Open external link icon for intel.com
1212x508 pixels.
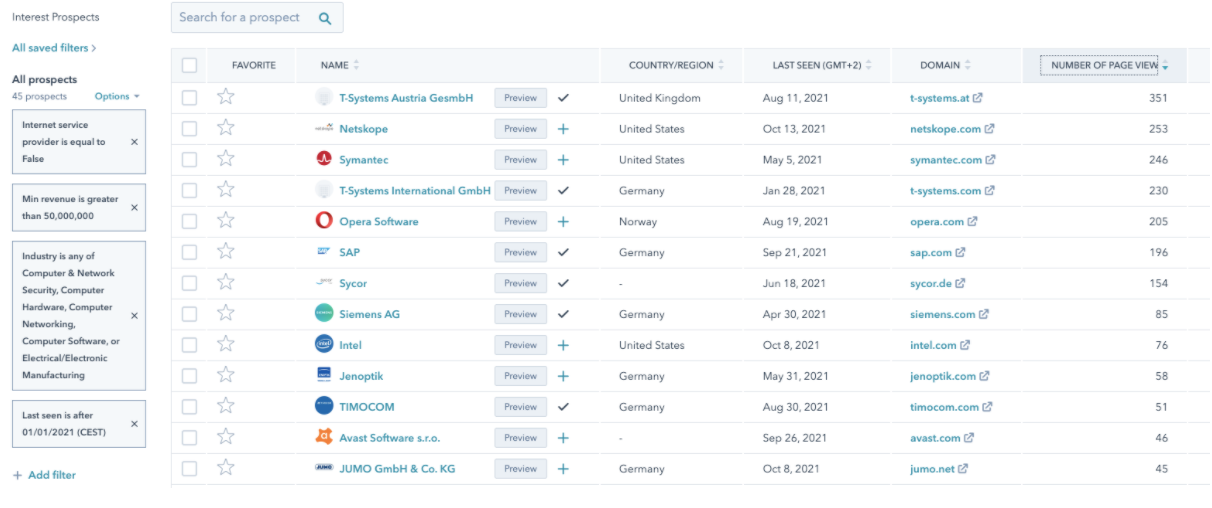(966, 345)
